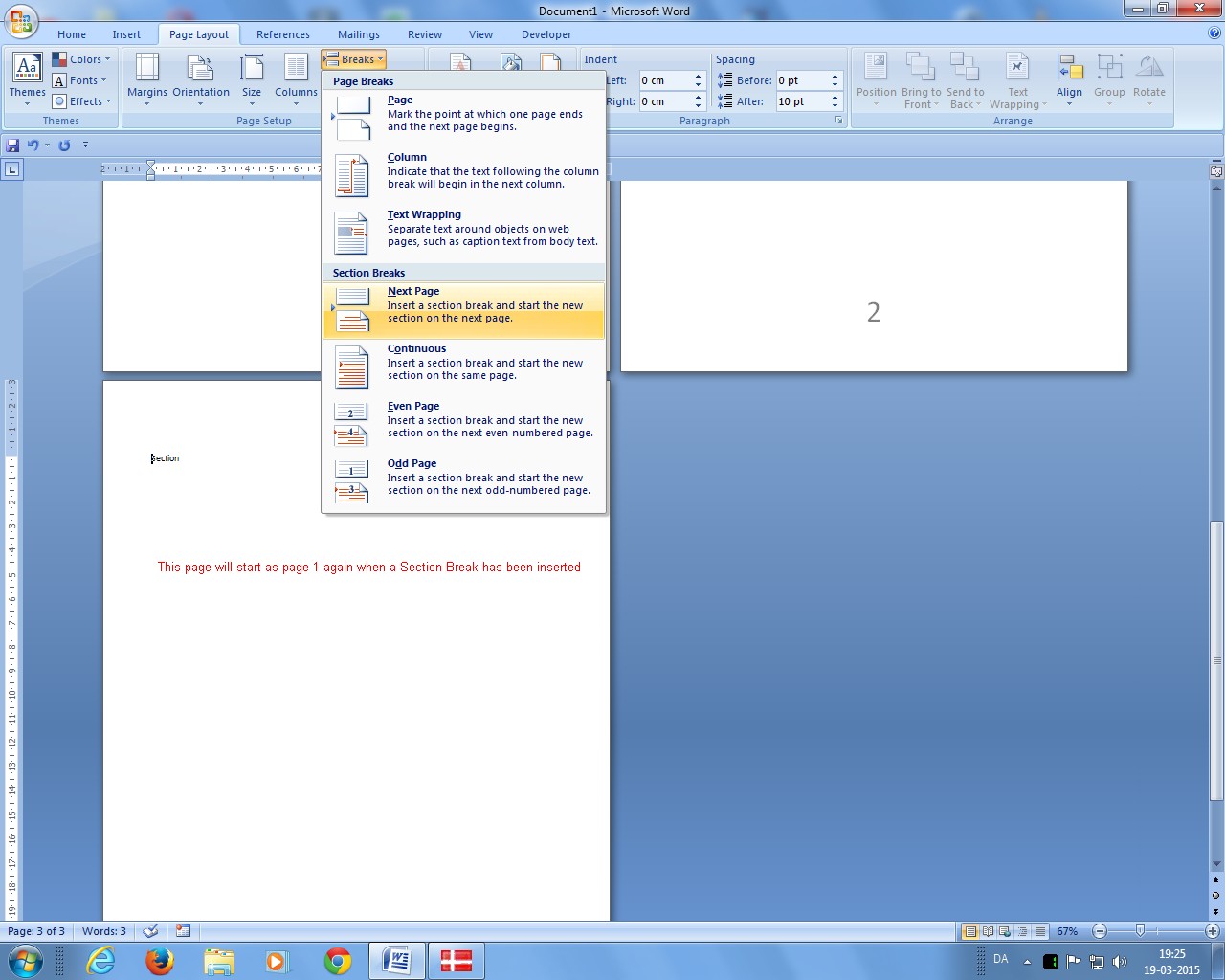Insert a Text Wrapping break
This screenshot has width=1225, height=980.
pyautogui.click(x=463, y=234)
